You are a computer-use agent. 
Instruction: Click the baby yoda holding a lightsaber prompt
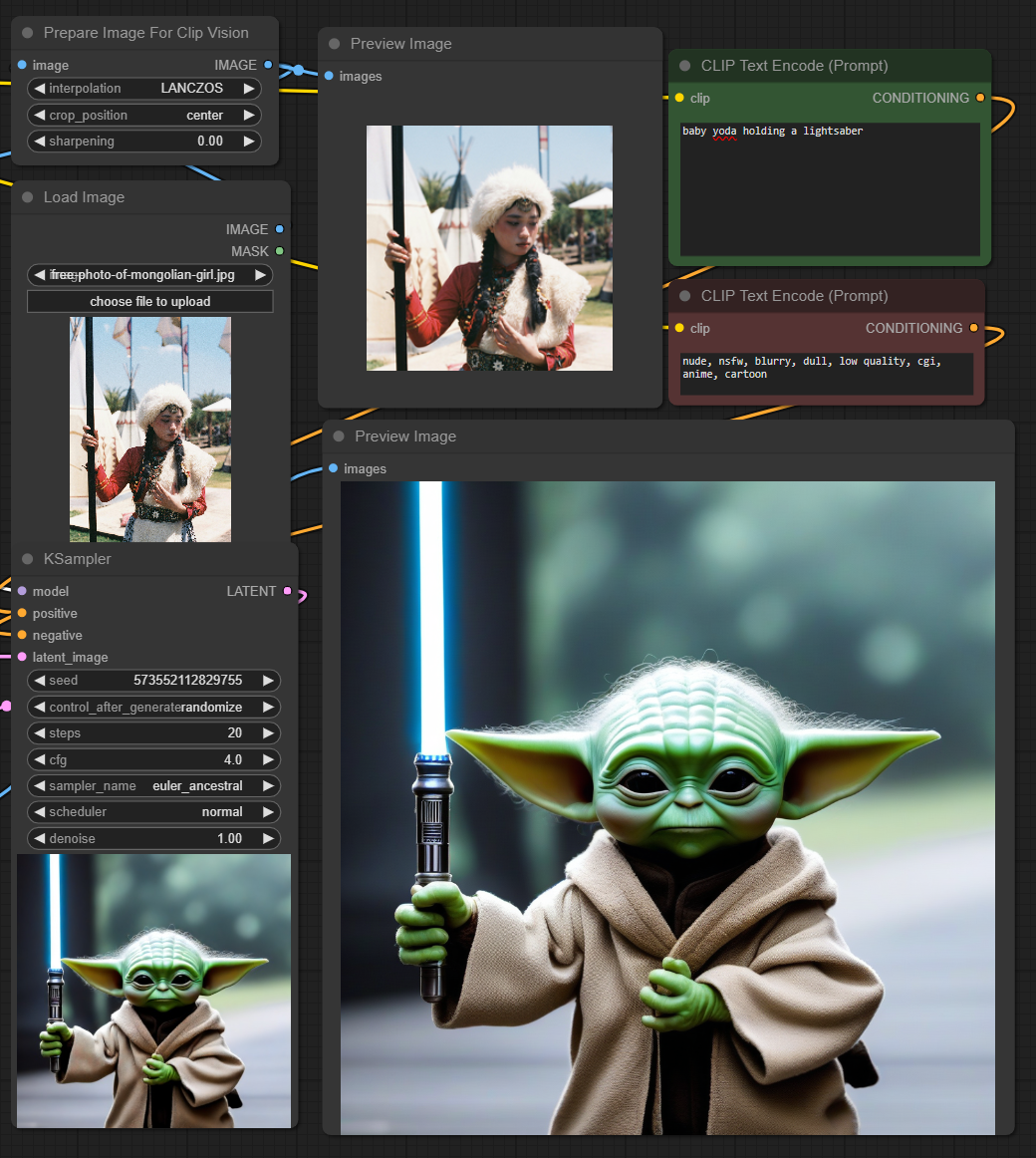coord(773,132)
